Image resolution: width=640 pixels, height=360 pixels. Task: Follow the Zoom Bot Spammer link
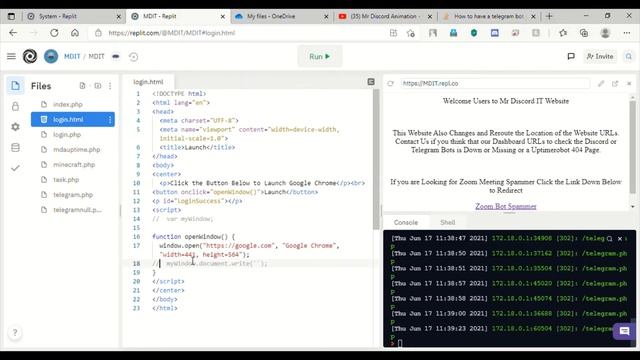point(505,207)
